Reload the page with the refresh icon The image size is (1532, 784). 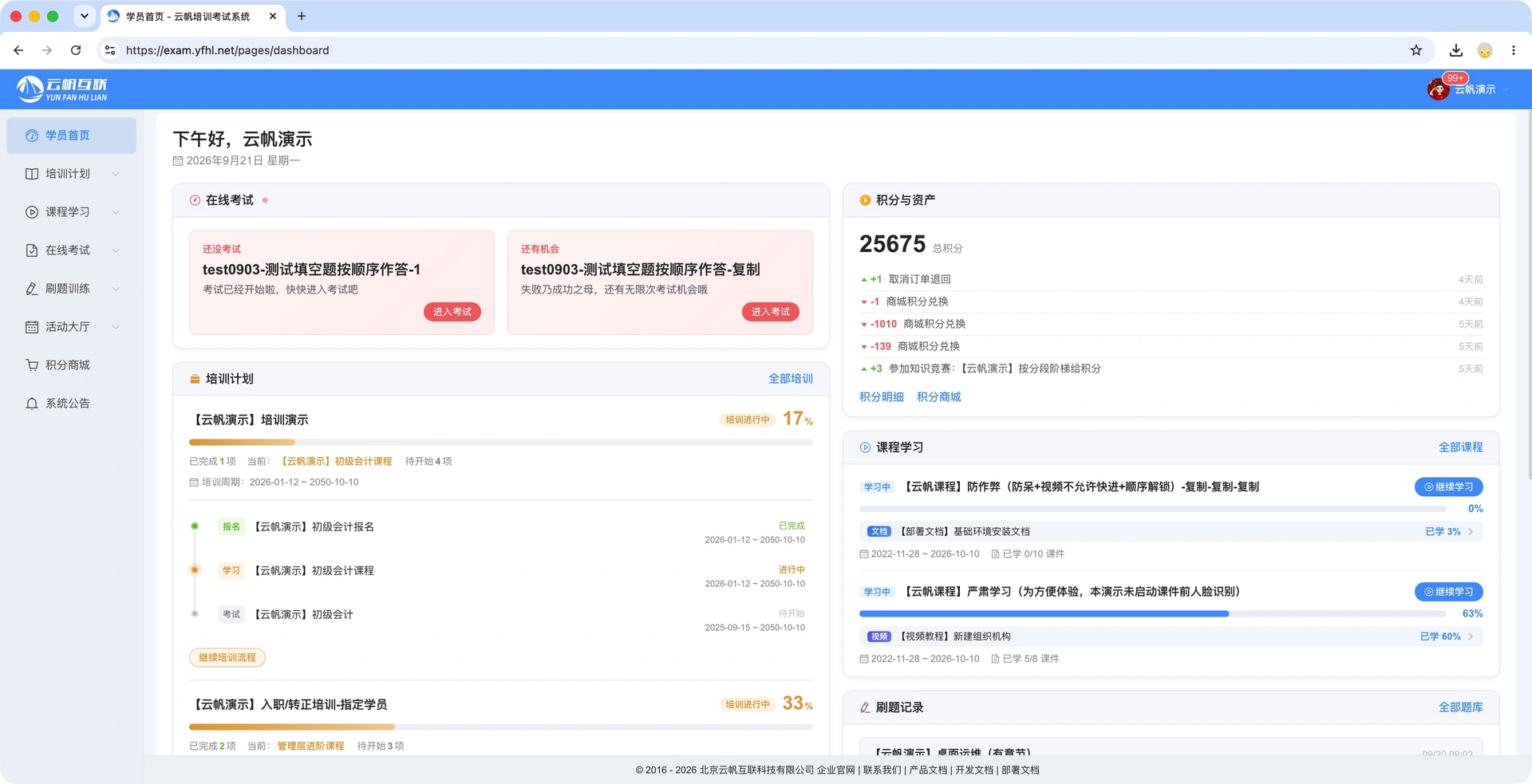point(76,50)
